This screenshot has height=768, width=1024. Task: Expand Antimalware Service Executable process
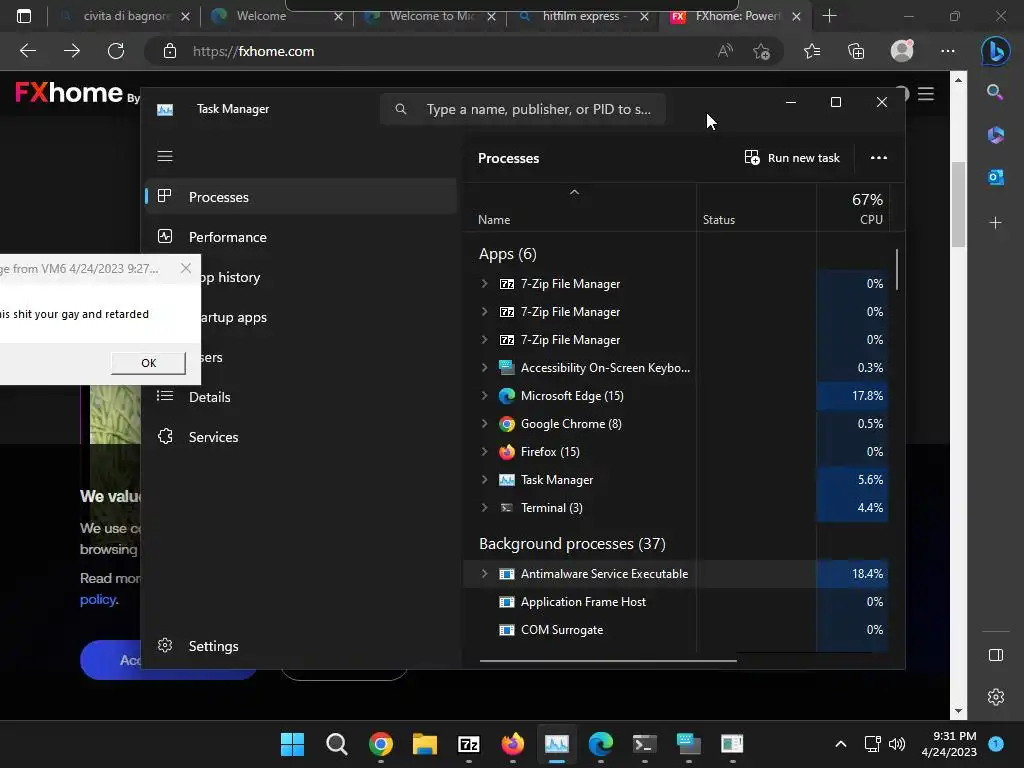tap(484, 573)
